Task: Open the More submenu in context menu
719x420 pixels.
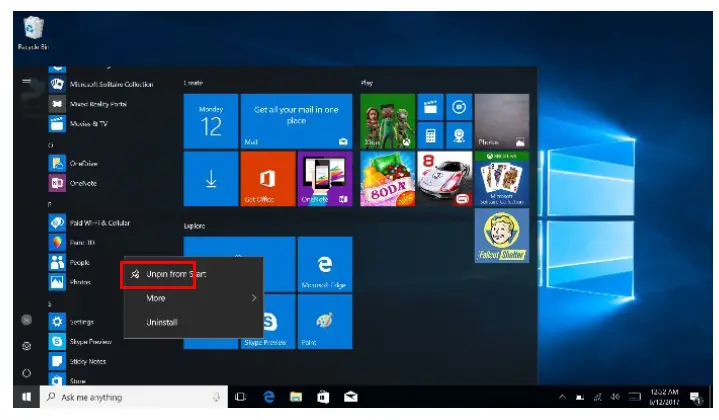Action: 194,298
